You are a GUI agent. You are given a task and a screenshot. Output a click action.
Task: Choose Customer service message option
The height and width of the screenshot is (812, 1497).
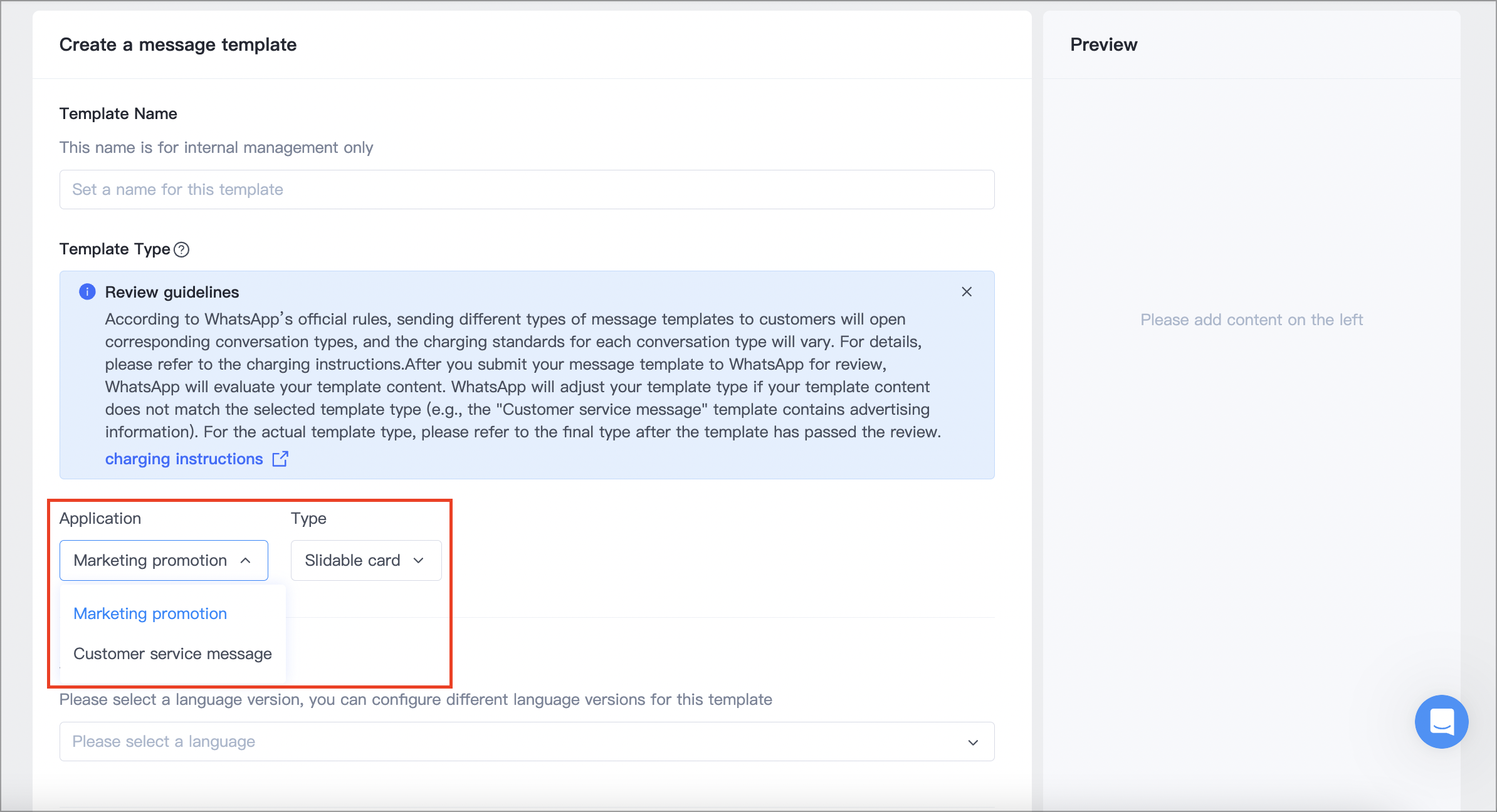click(x=172, y=653)
